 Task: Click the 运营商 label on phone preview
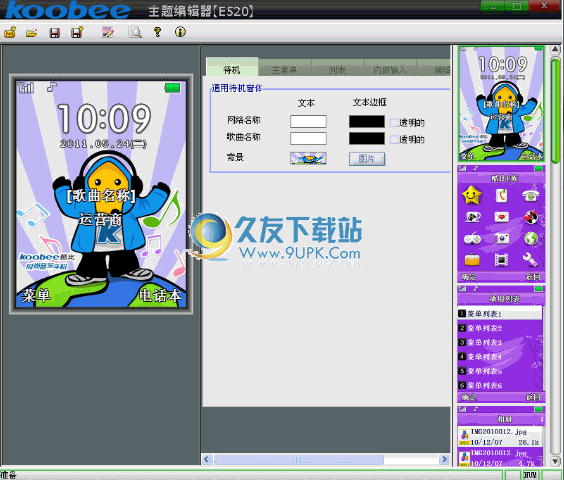point(101,219)
